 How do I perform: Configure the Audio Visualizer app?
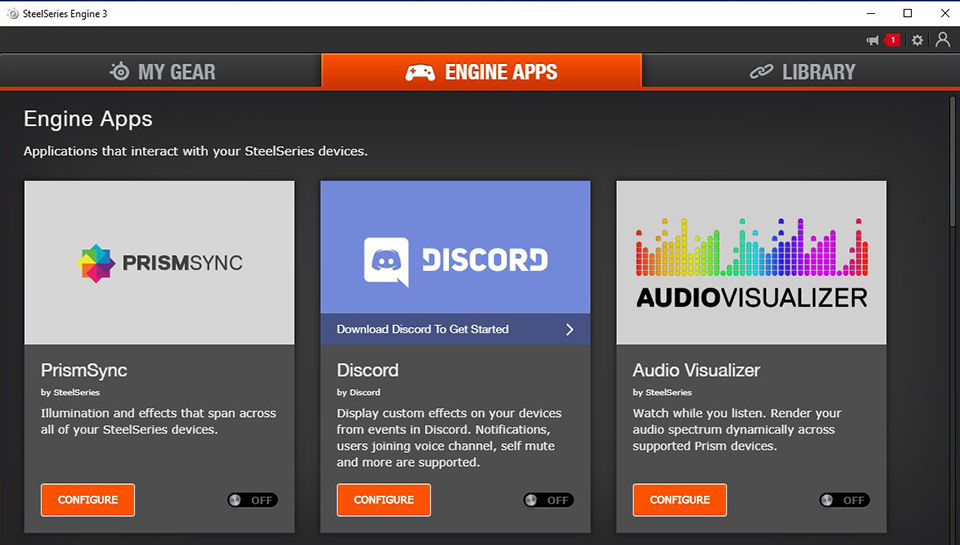[680, 500]
